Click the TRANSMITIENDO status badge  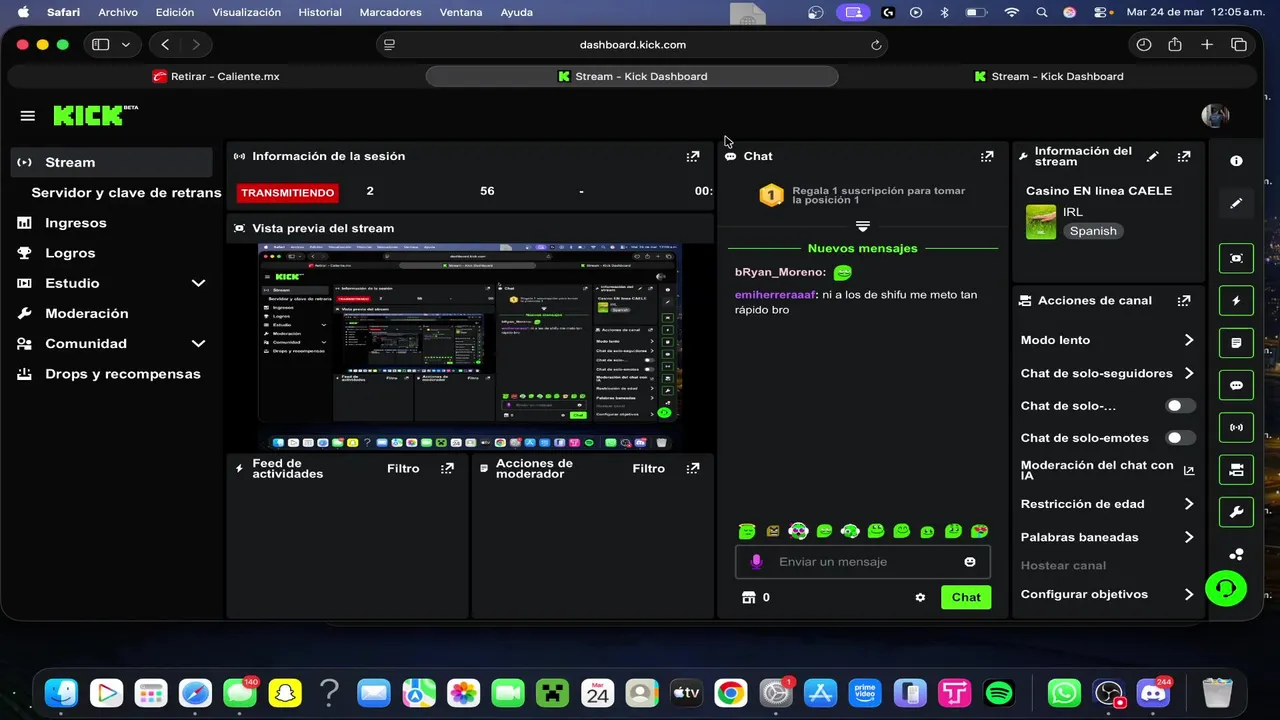point(288,192)
